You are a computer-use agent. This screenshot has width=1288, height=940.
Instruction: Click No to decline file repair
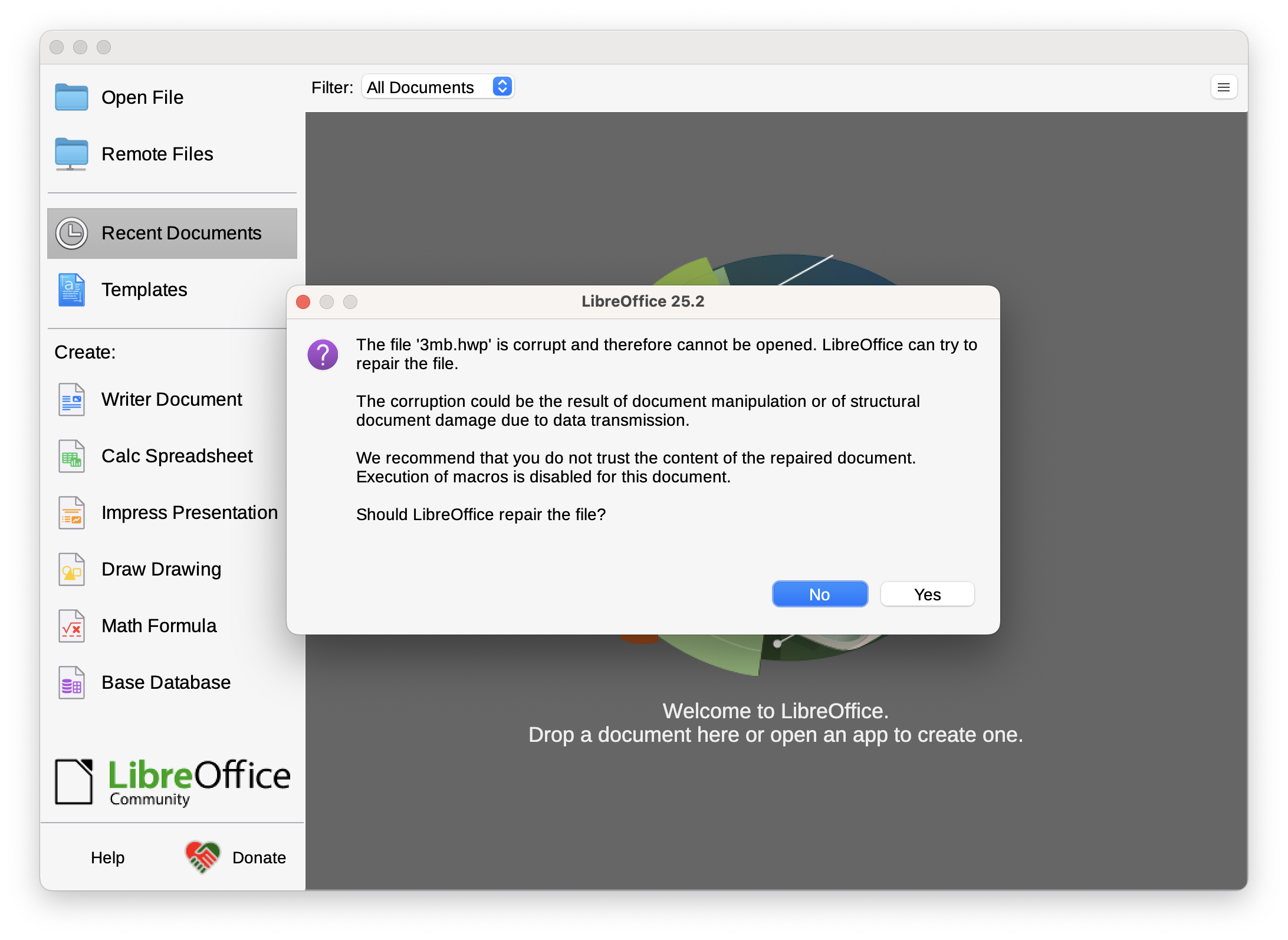(820, 594)
